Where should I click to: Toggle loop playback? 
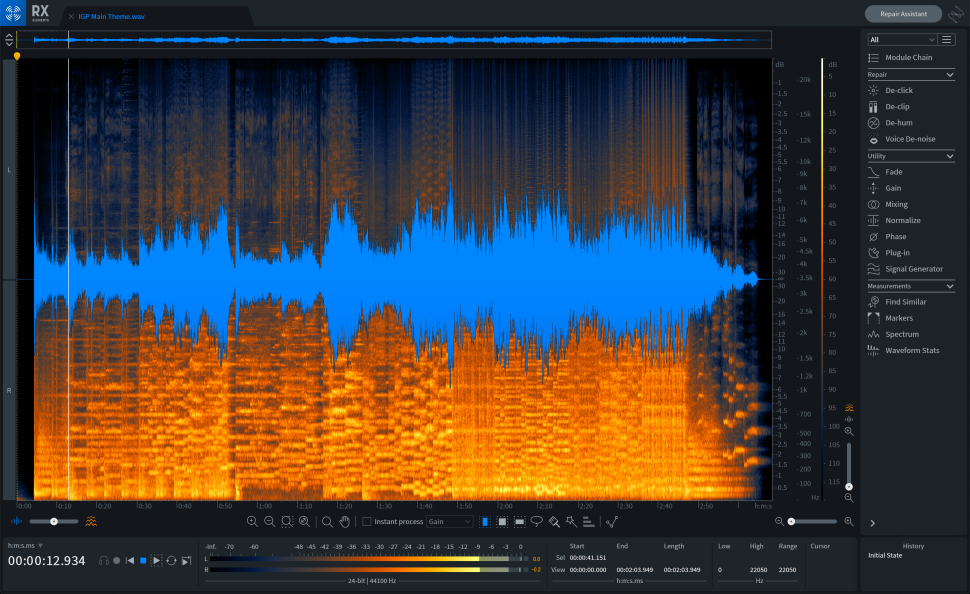(171, 561)
